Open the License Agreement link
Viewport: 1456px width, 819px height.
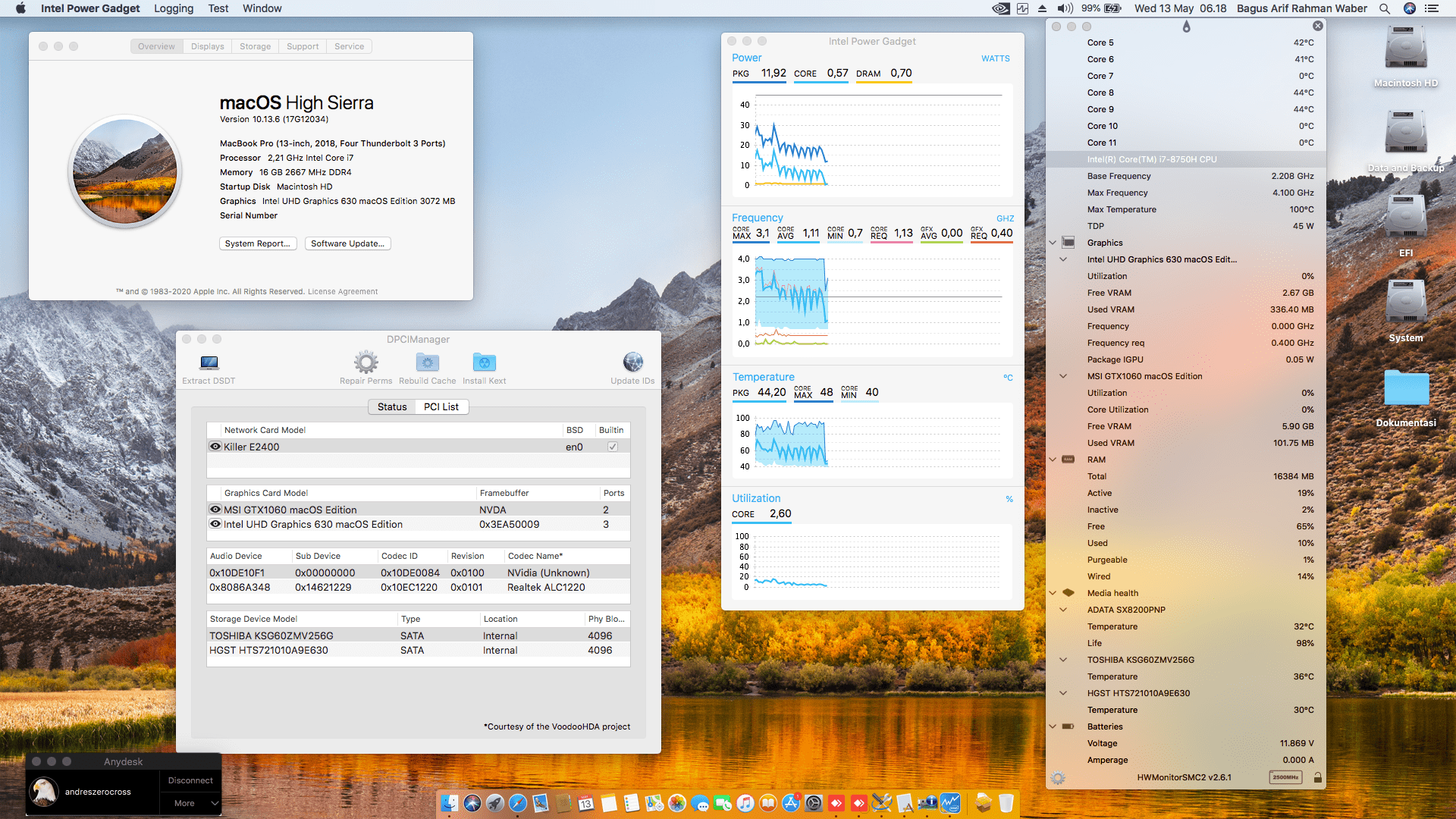343,291
